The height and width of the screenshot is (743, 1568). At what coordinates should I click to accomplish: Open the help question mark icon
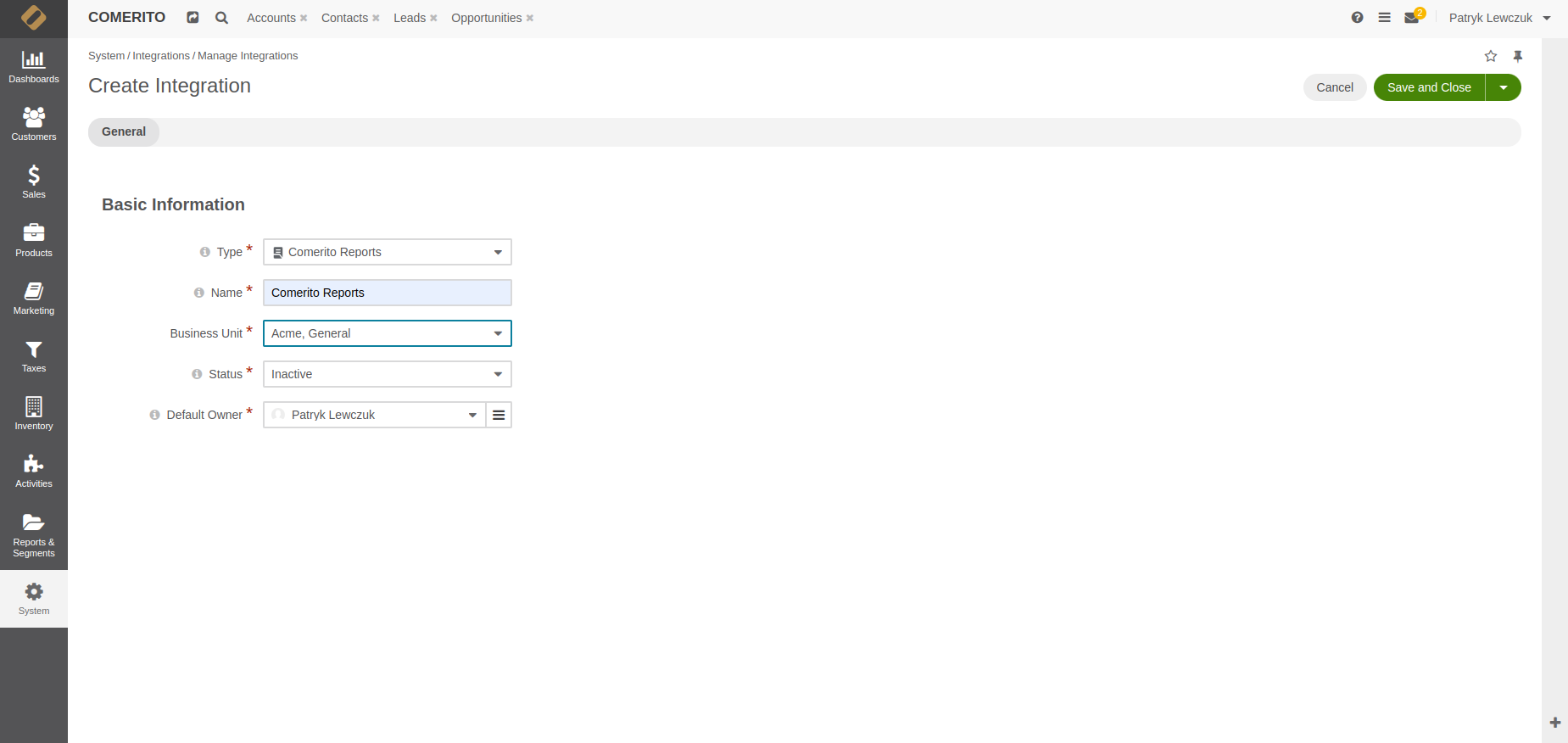1357,18
